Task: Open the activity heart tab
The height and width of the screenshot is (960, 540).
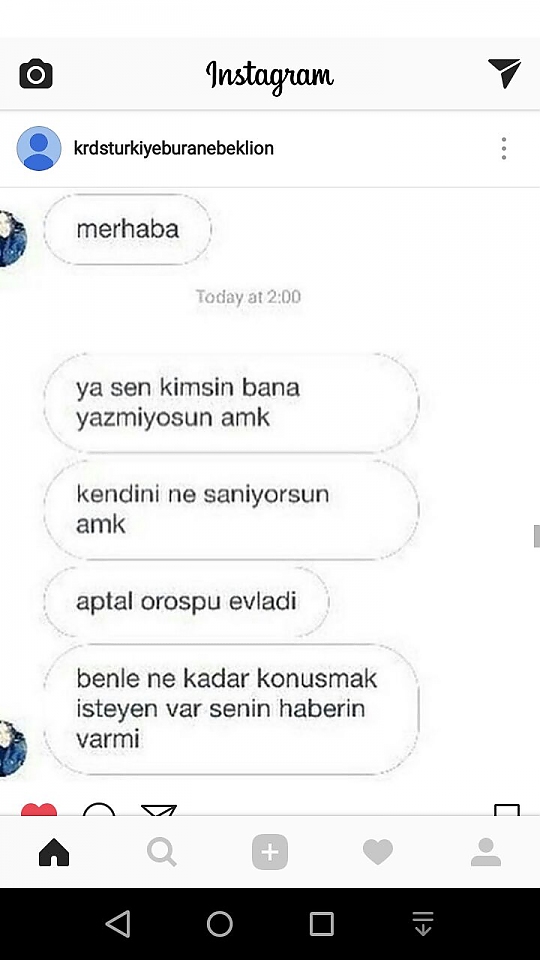Action: 378,852
